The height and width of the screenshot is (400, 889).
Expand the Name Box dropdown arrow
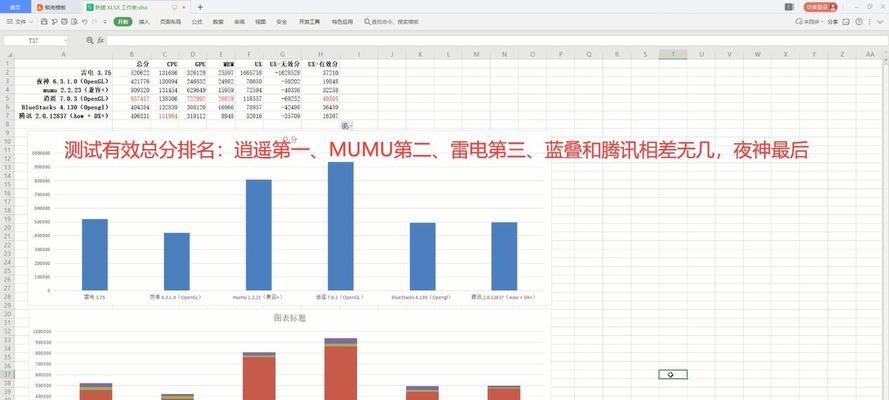pos(66,41)
